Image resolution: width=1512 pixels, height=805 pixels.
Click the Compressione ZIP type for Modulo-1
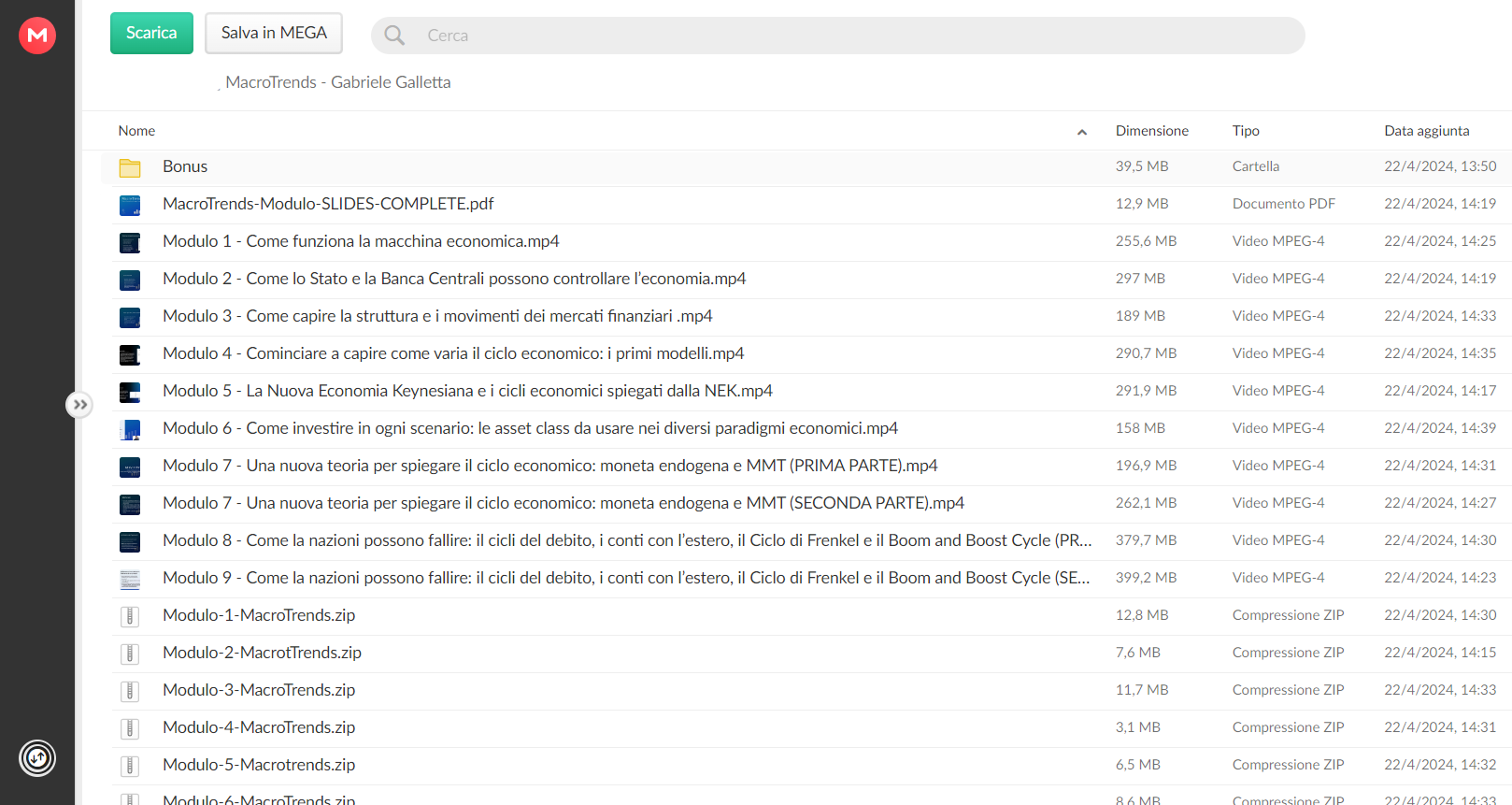tap(1288, 615)
